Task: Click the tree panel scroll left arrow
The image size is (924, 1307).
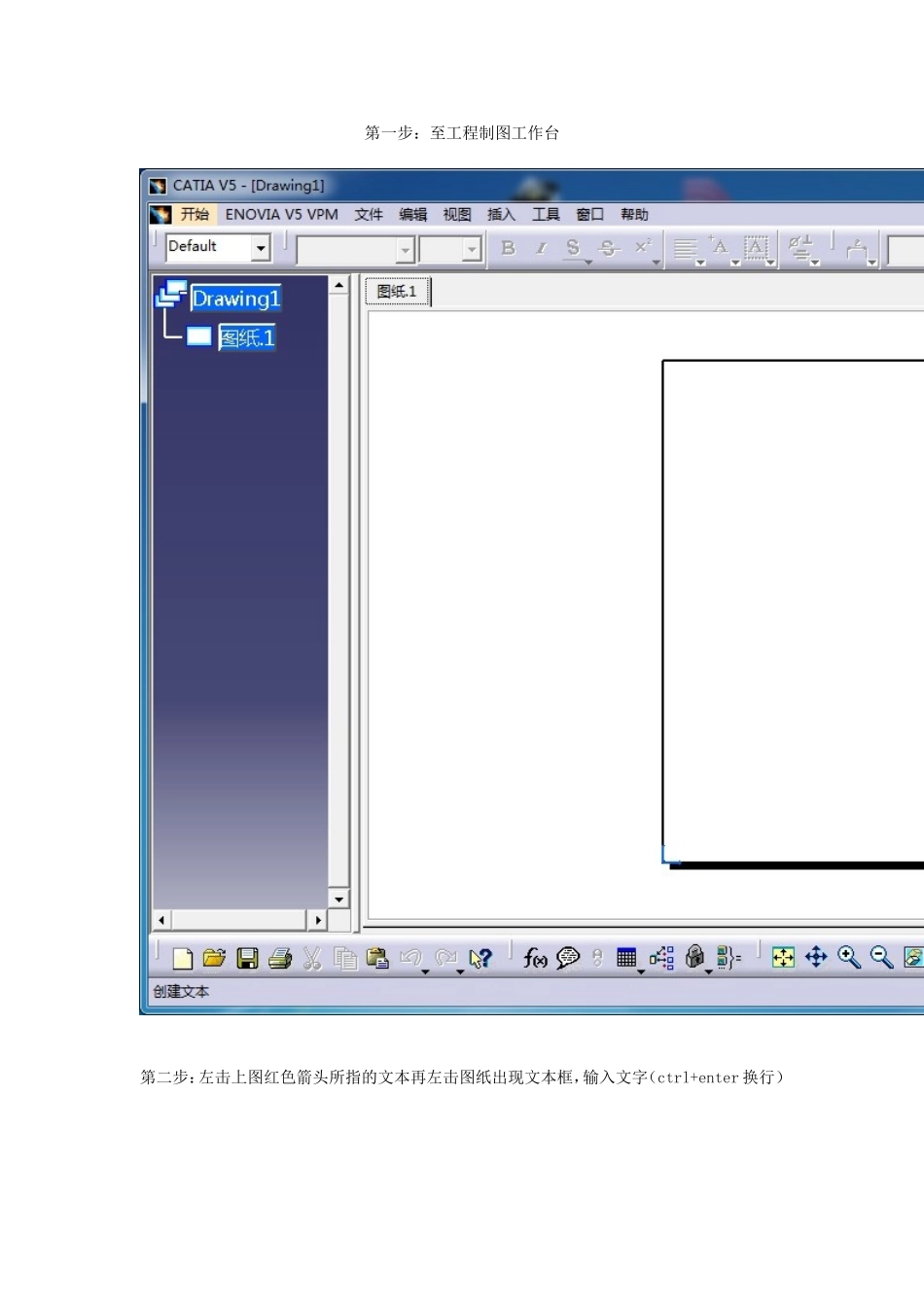Action: click(x=162, y=920)
